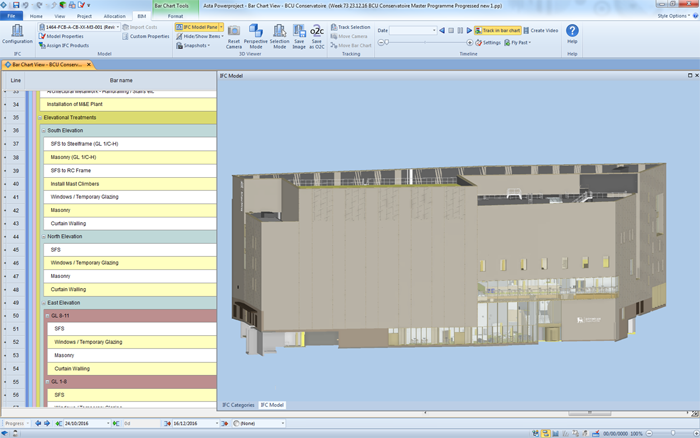Image resolution: width=700 pixels, height=438 pixels.
Task: Collapse the South Elevation group
Action: (x=42, y=131)
